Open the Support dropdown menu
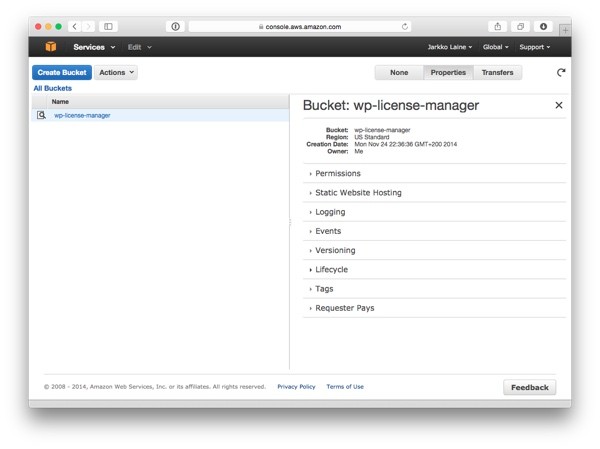 coord(535,47)
